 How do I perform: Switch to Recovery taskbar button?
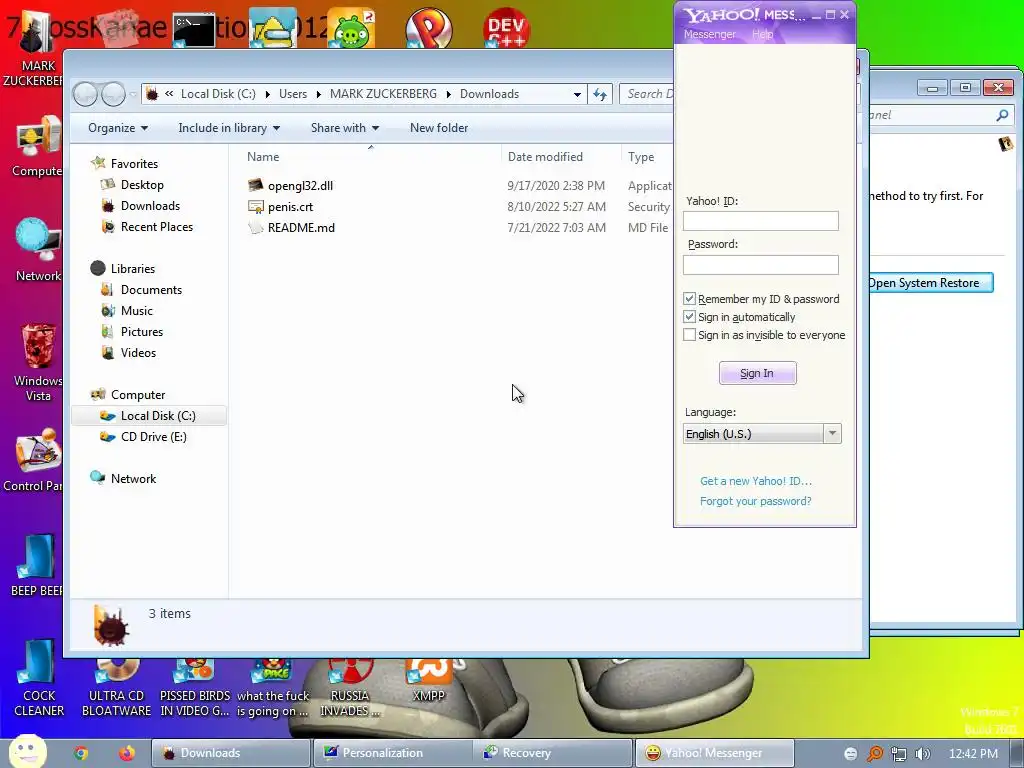[553, 753]
